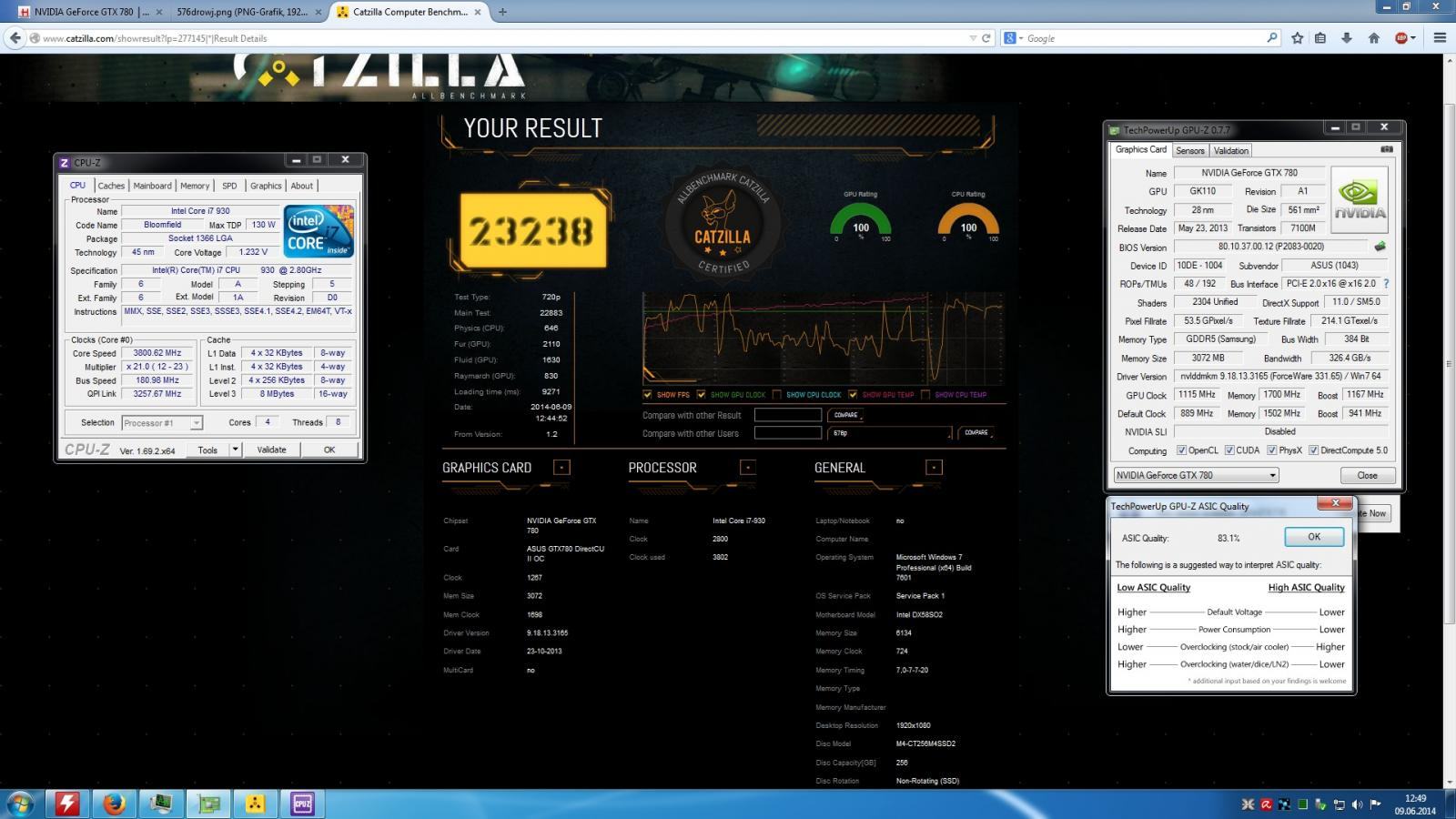Collapse the PROCESSOR section
The width and height of the screenshot is (1456, 819).
click(x=748, y=468)
